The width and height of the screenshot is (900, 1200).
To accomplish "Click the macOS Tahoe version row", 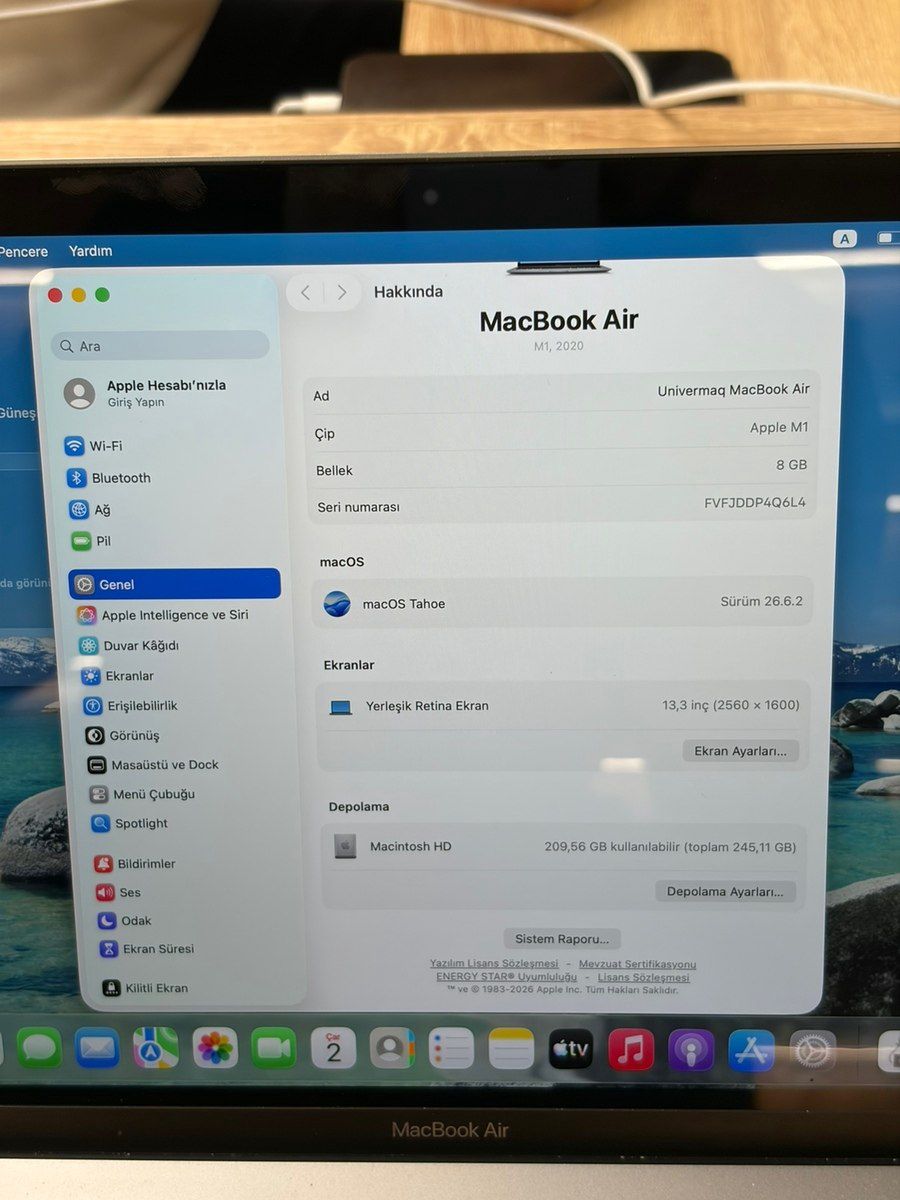I will click(563, 603).
